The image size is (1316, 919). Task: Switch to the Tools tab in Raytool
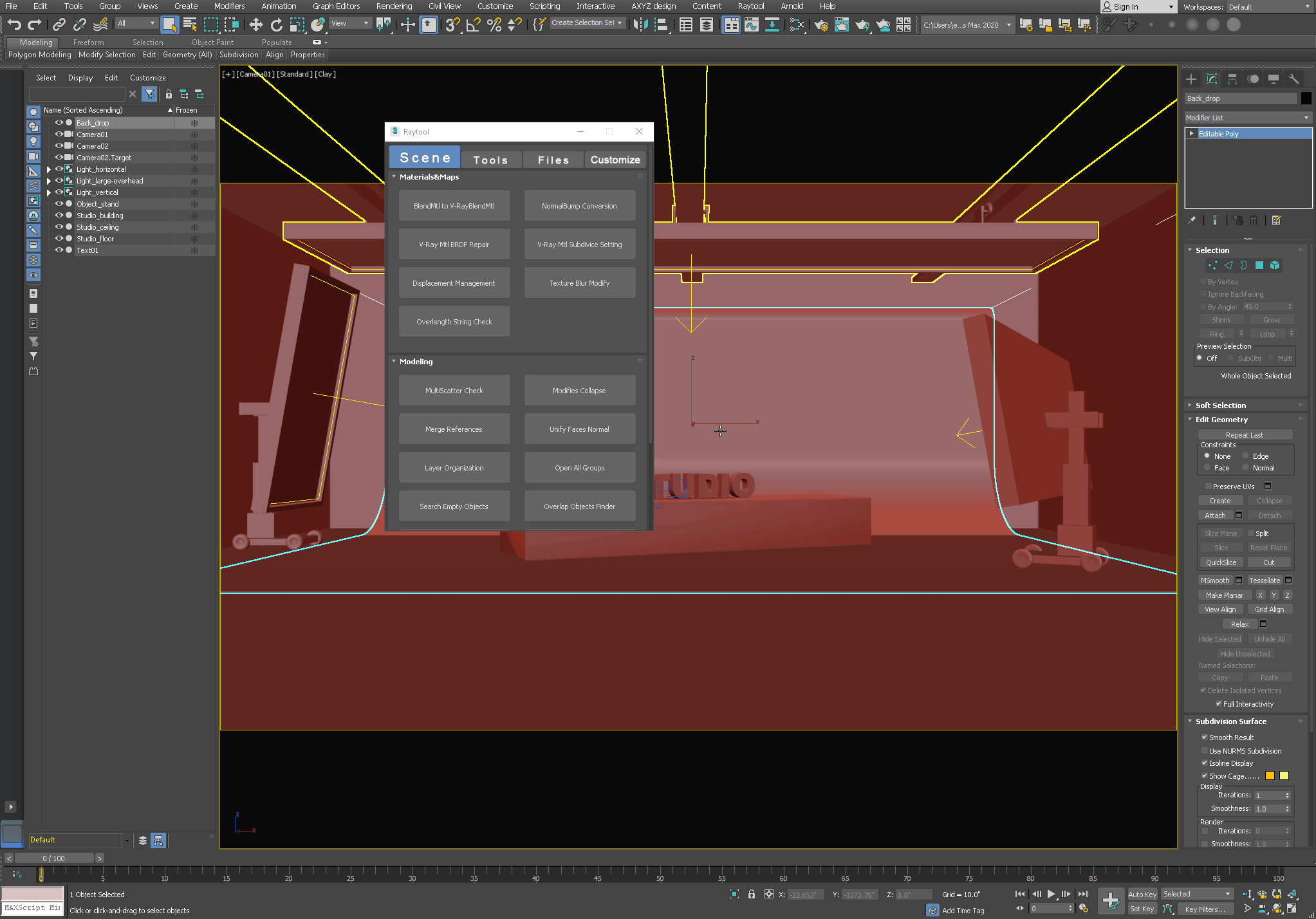click(x=490, y=160)
